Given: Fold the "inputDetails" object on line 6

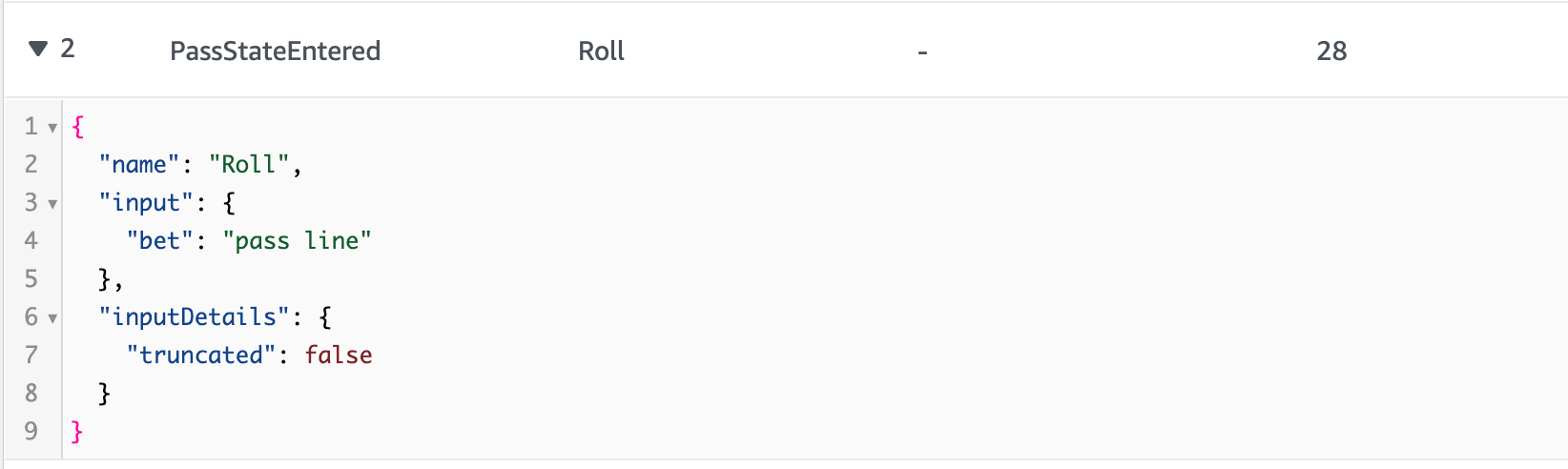Looking at the screenshot, I should (52, 318).
